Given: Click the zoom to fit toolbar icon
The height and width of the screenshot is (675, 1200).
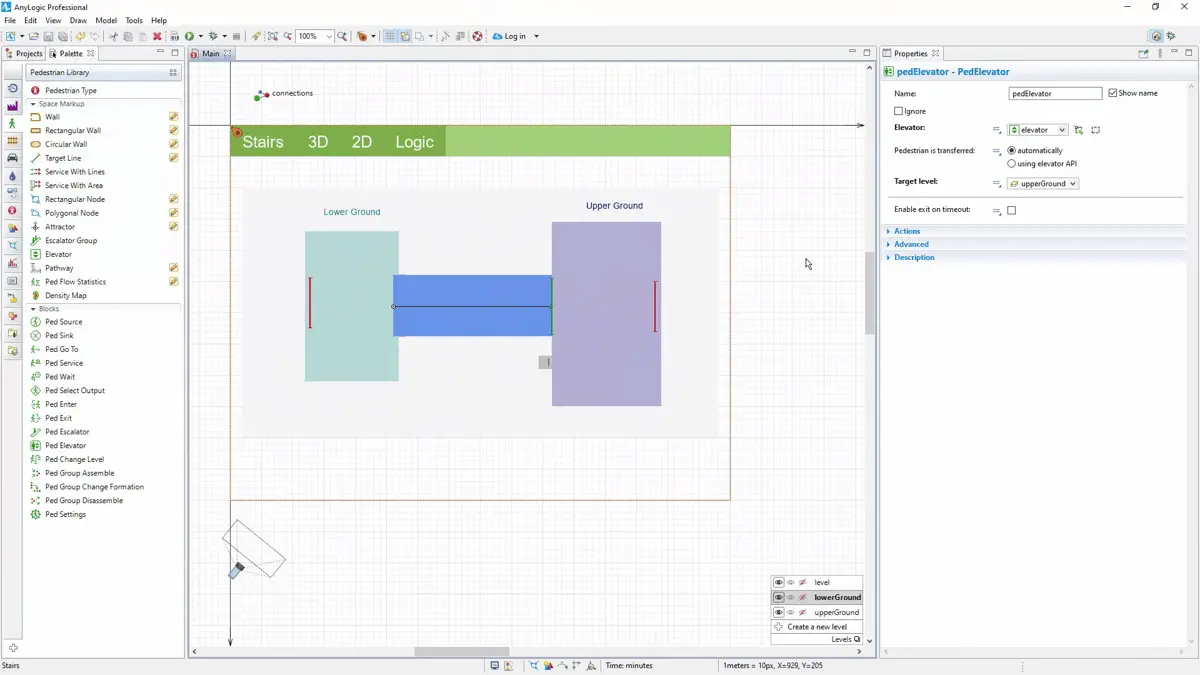Looking at the screenshot, I should pyautogui.click(x=272, y=36).
